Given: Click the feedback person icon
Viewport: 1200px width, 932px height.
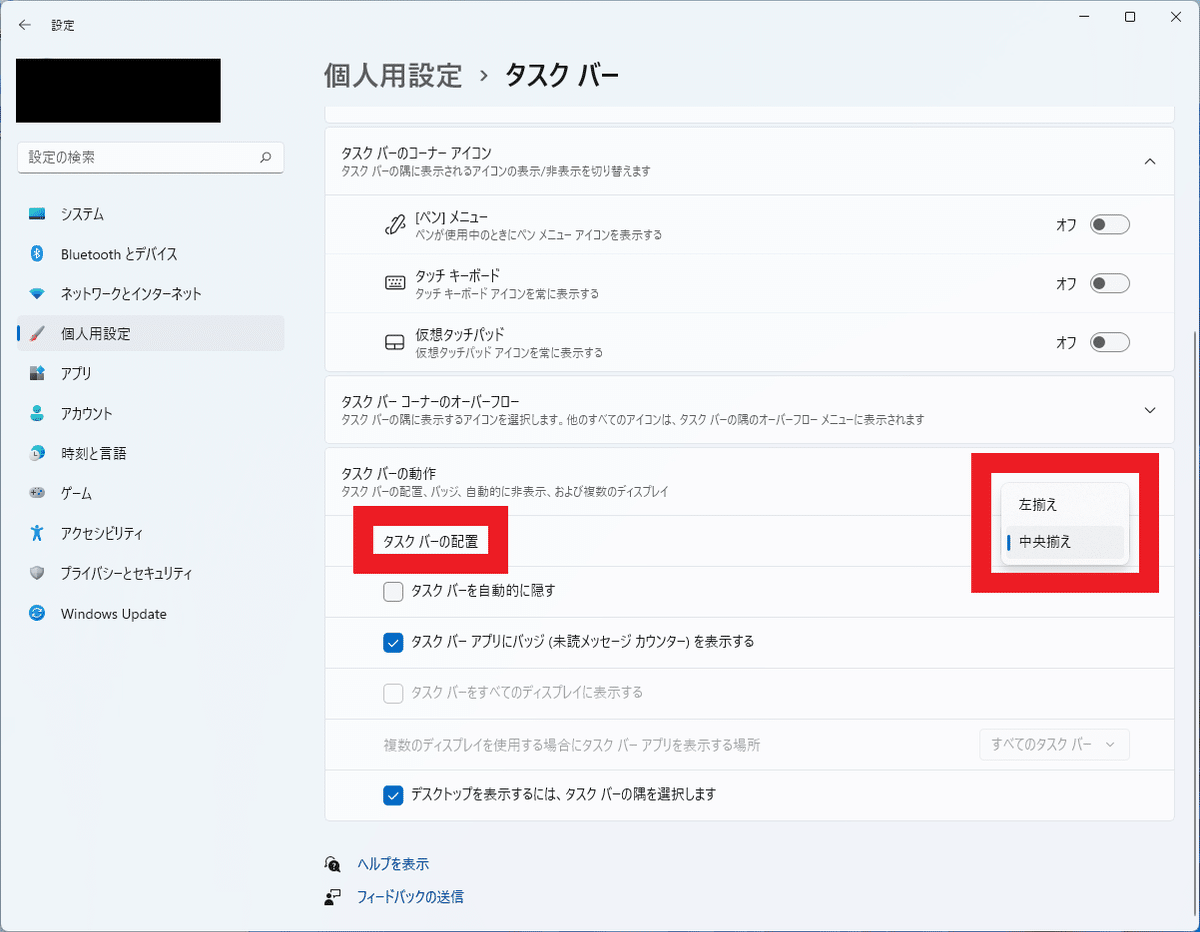Looking at the screenshot, I should coord(333,897).
